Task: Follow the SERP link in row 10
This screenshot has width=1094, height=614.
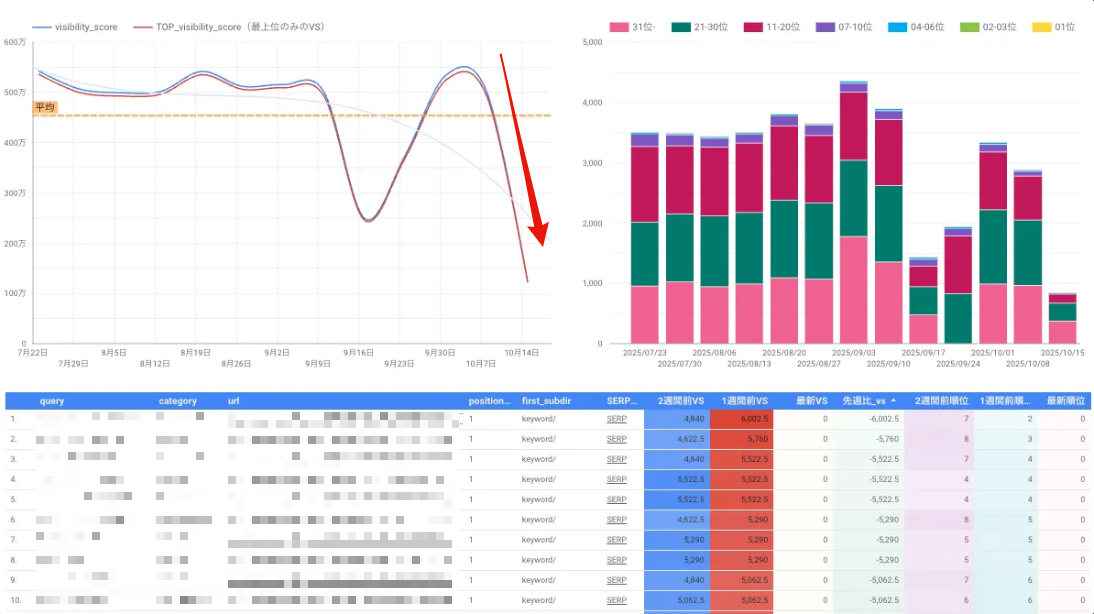Action: tap(616, 599)
